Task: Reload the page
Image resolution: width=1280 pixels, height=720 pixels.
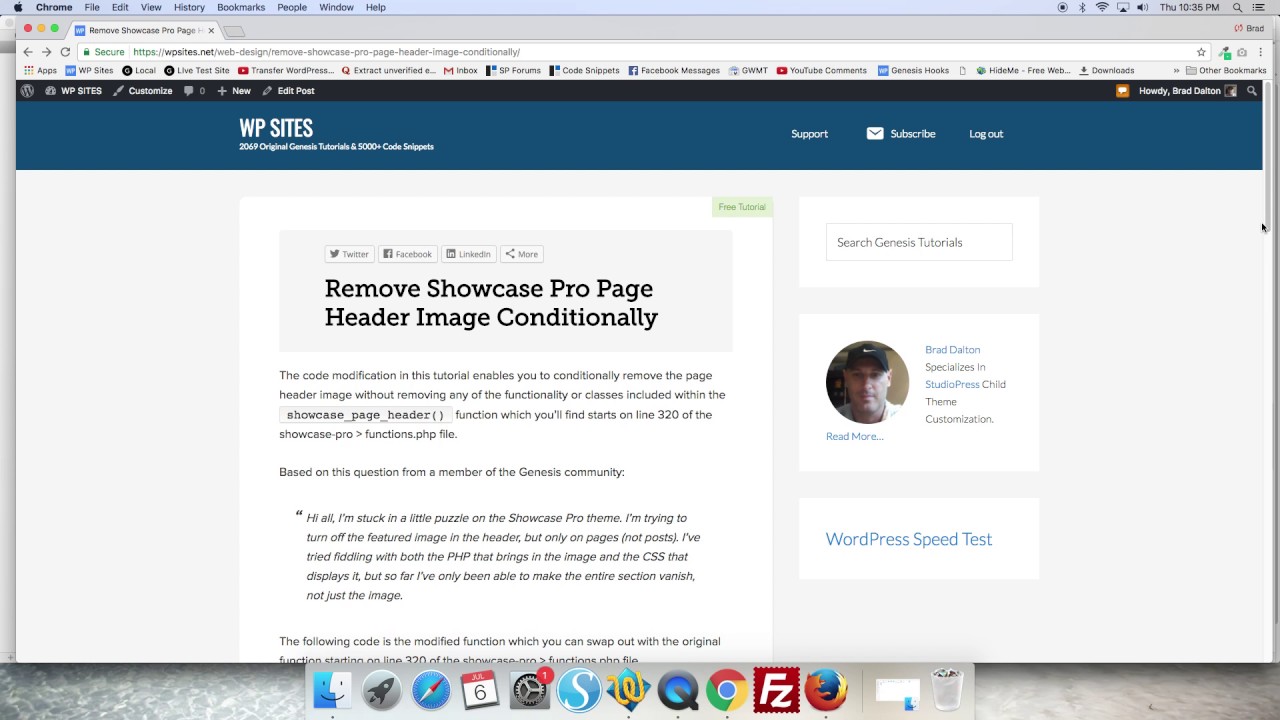Action: (65, 52)
